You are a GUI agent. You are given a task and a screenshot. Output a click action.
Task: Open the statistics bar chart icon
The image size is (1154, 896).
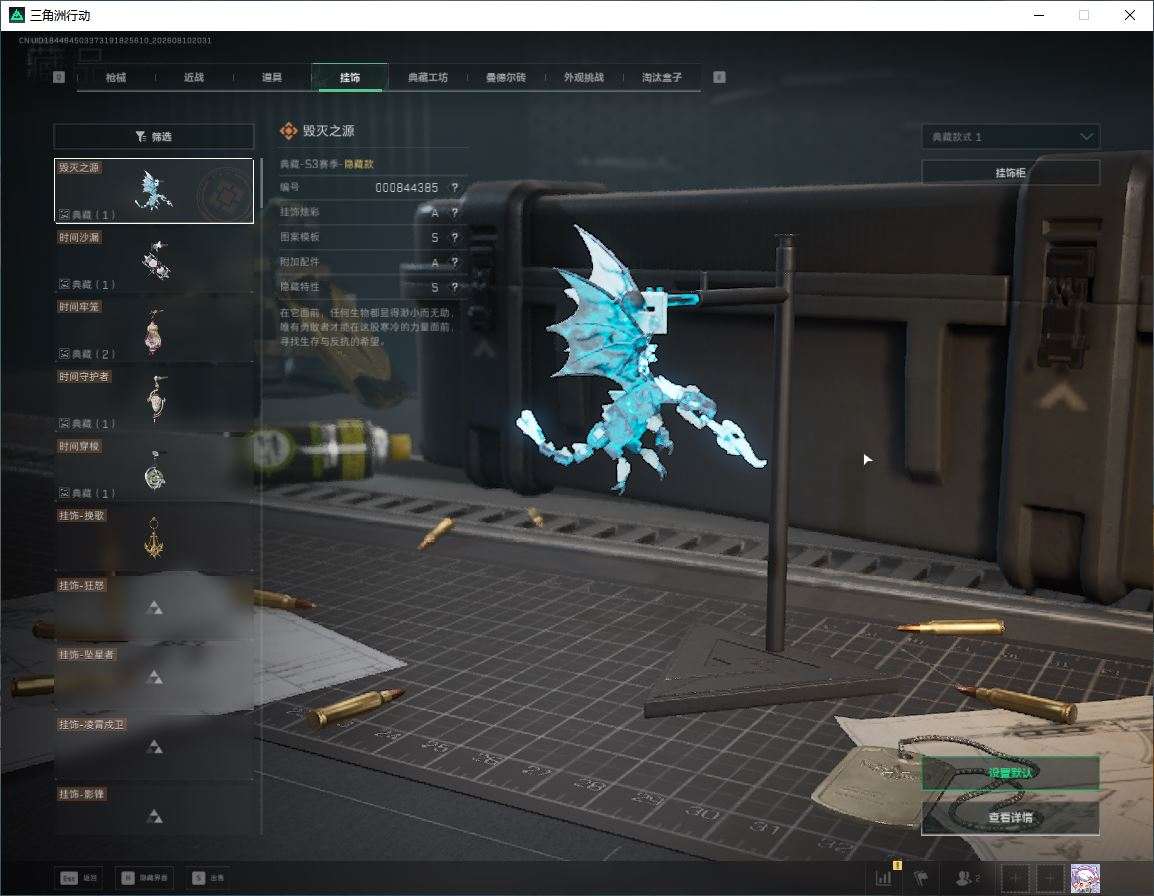(x=883, y=878)
